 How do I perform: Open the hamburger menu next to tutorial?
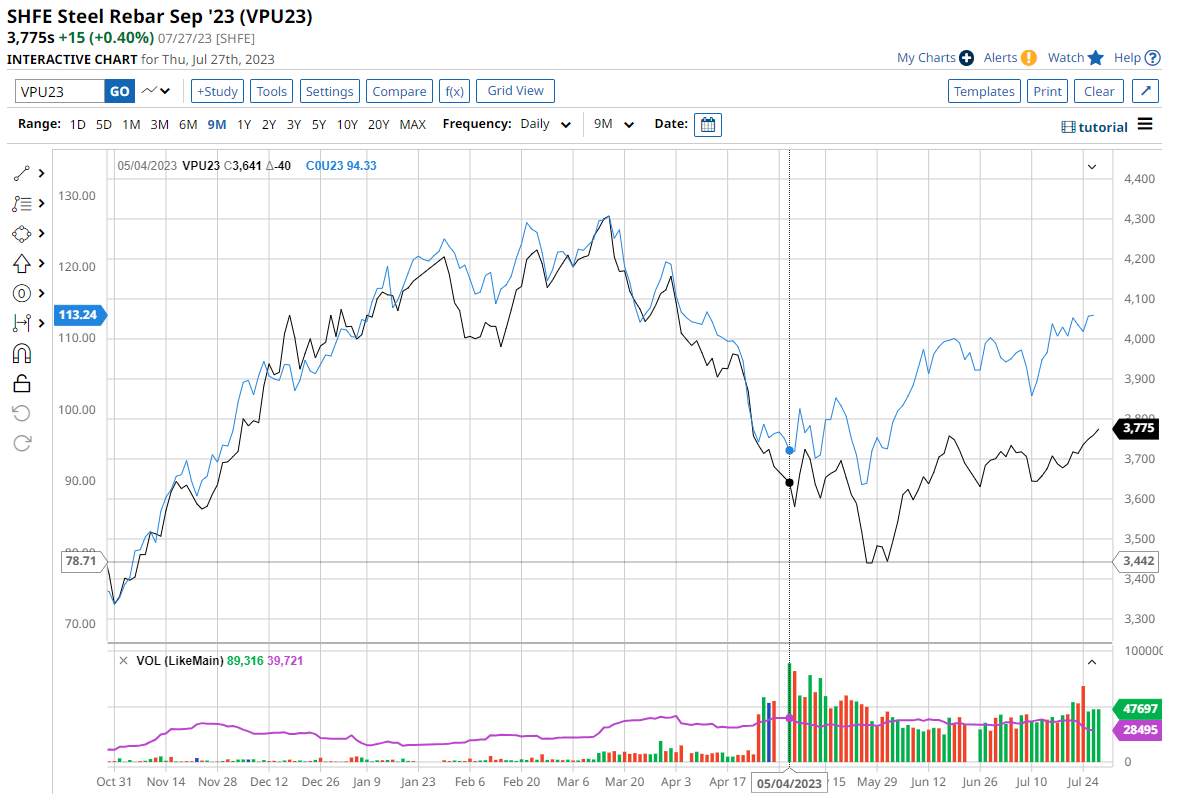(1145, 125)
